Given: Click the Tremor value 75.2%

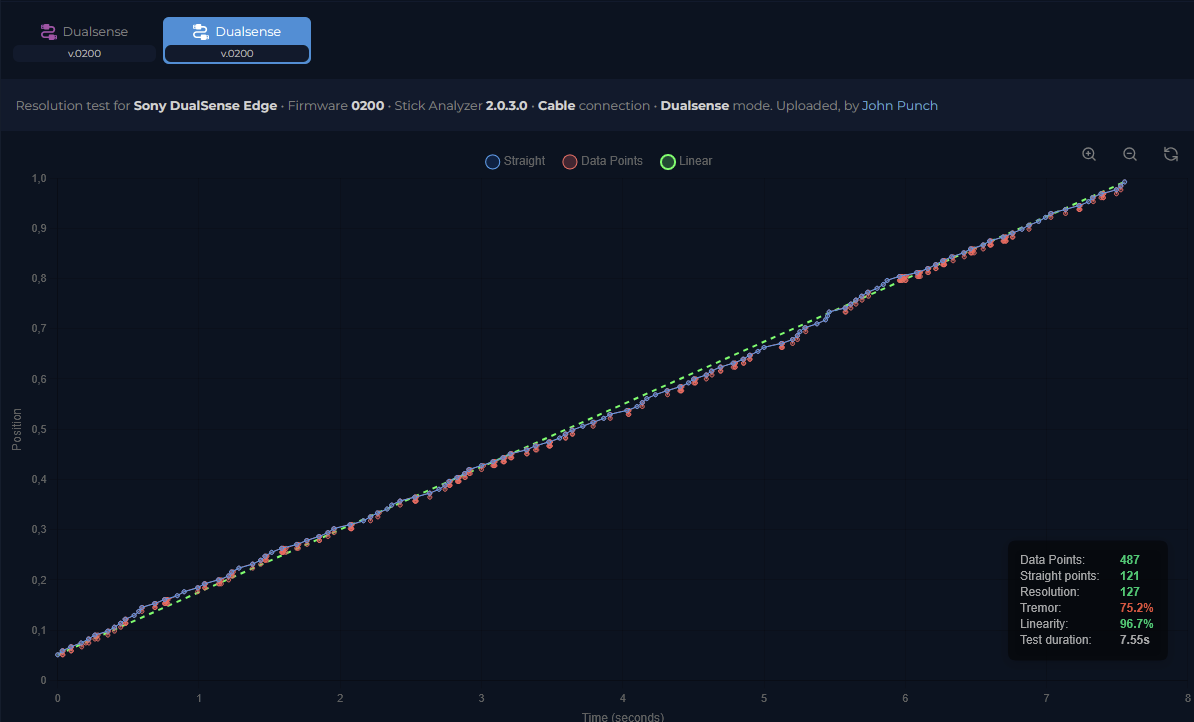Looking at the screenshot, I should click(x=1136, y=608).
